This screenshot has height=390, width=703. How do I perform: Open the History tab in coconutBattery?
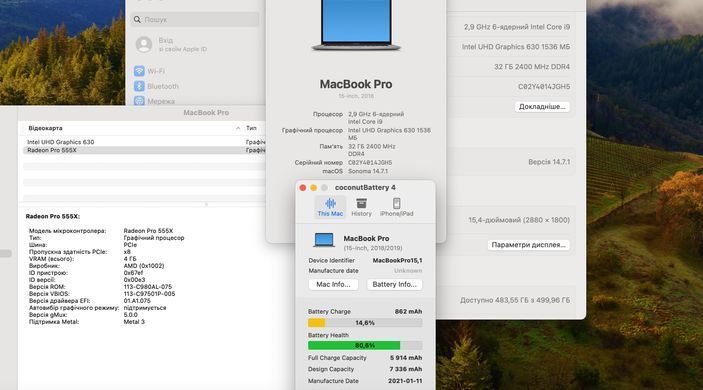[x=361, y=207]
